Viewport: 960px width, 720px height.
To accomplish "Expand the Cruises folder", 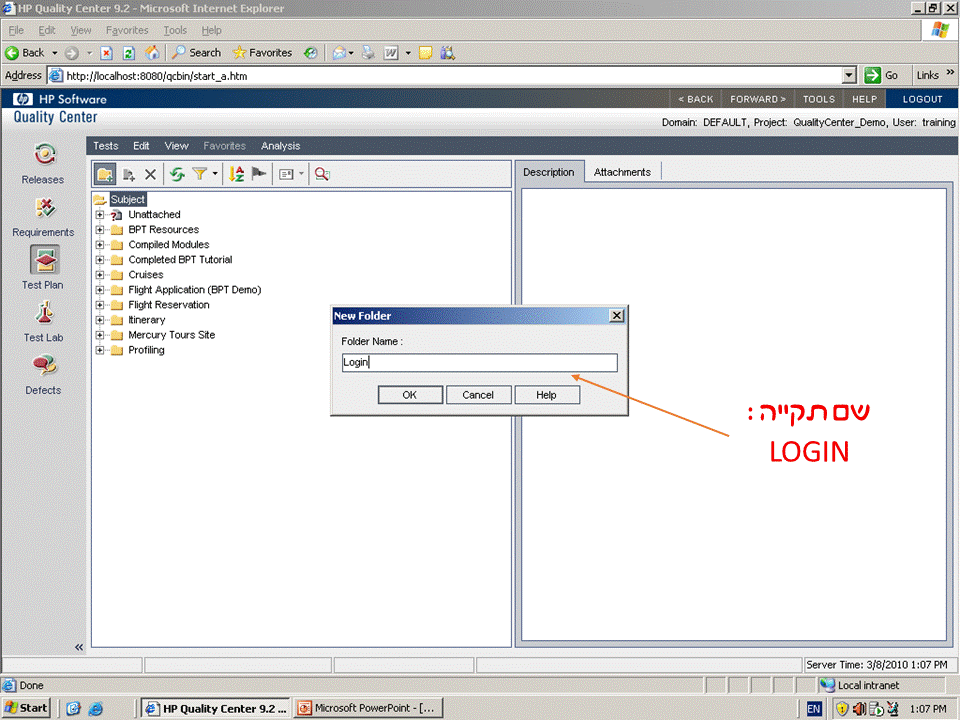I will point(100,275).
